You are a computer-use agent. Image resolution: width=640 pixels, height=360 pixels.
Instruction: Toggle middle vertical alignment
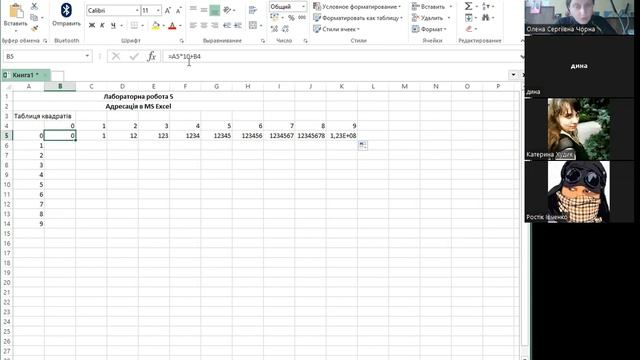point(204,10)
